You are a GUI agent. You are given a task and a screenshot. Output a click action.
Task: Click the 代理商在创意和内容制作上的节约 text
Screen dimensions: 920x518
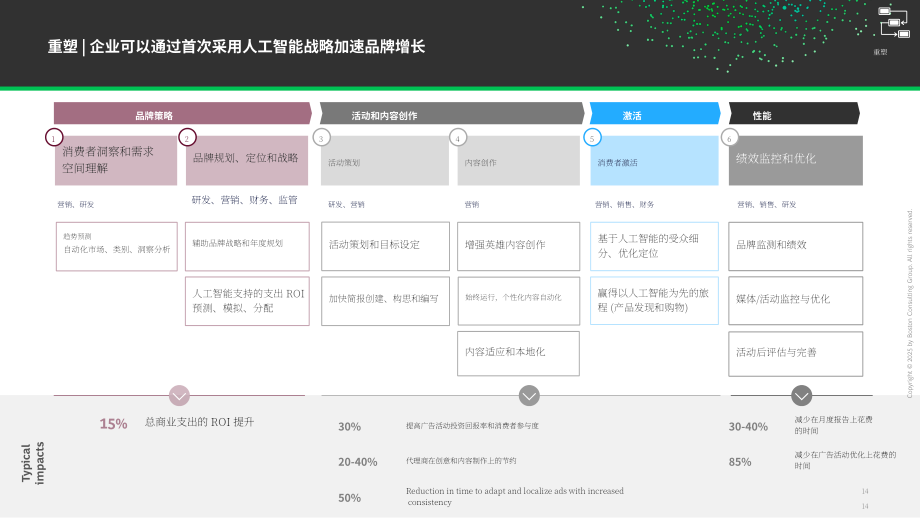point(461,461)
